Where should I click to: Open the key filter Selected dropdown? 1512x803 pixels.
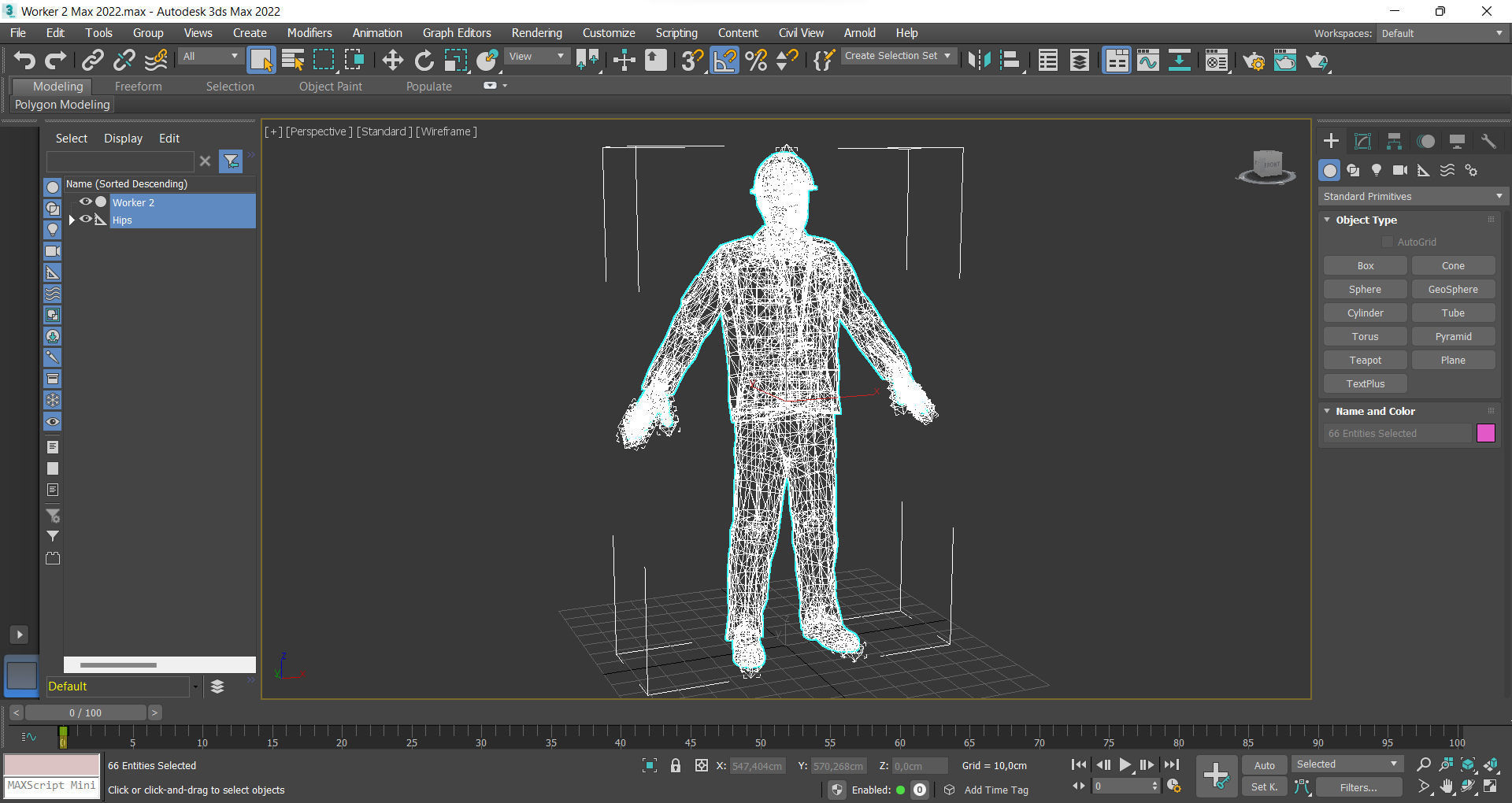pyautogui.click(x=1347, y=764)
